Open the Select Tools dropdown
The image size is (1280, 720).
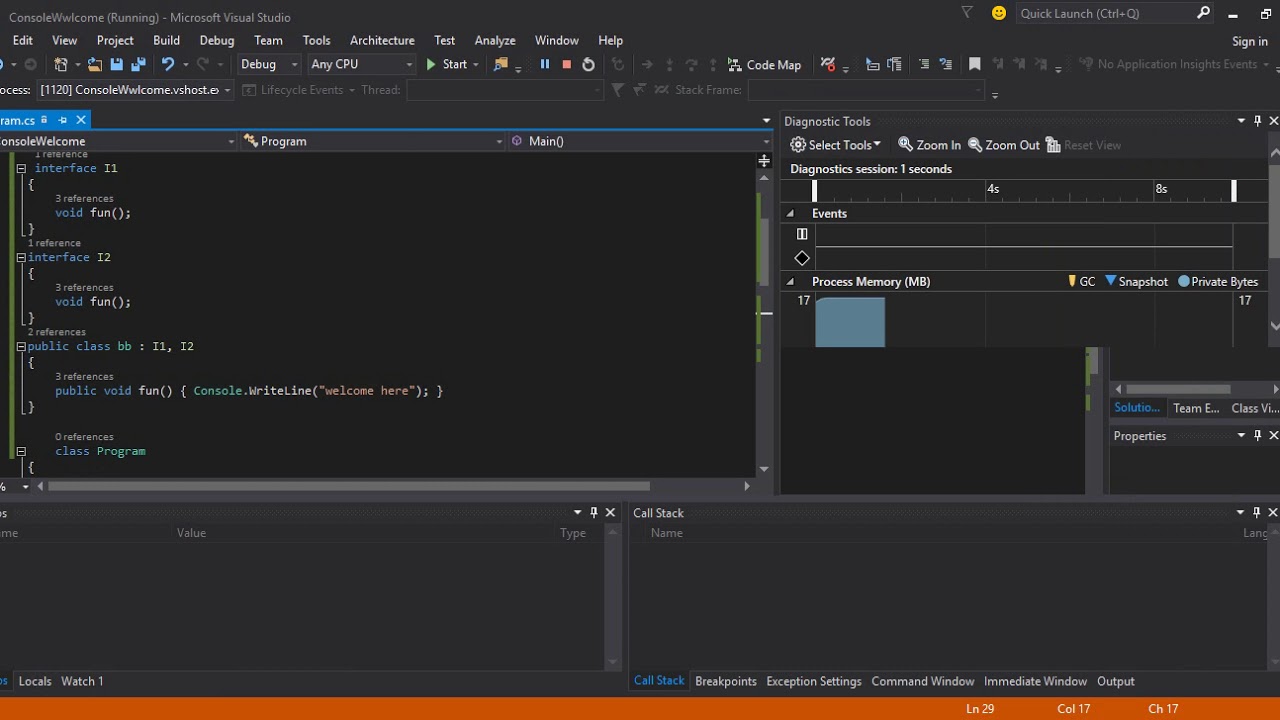(835, 145)
